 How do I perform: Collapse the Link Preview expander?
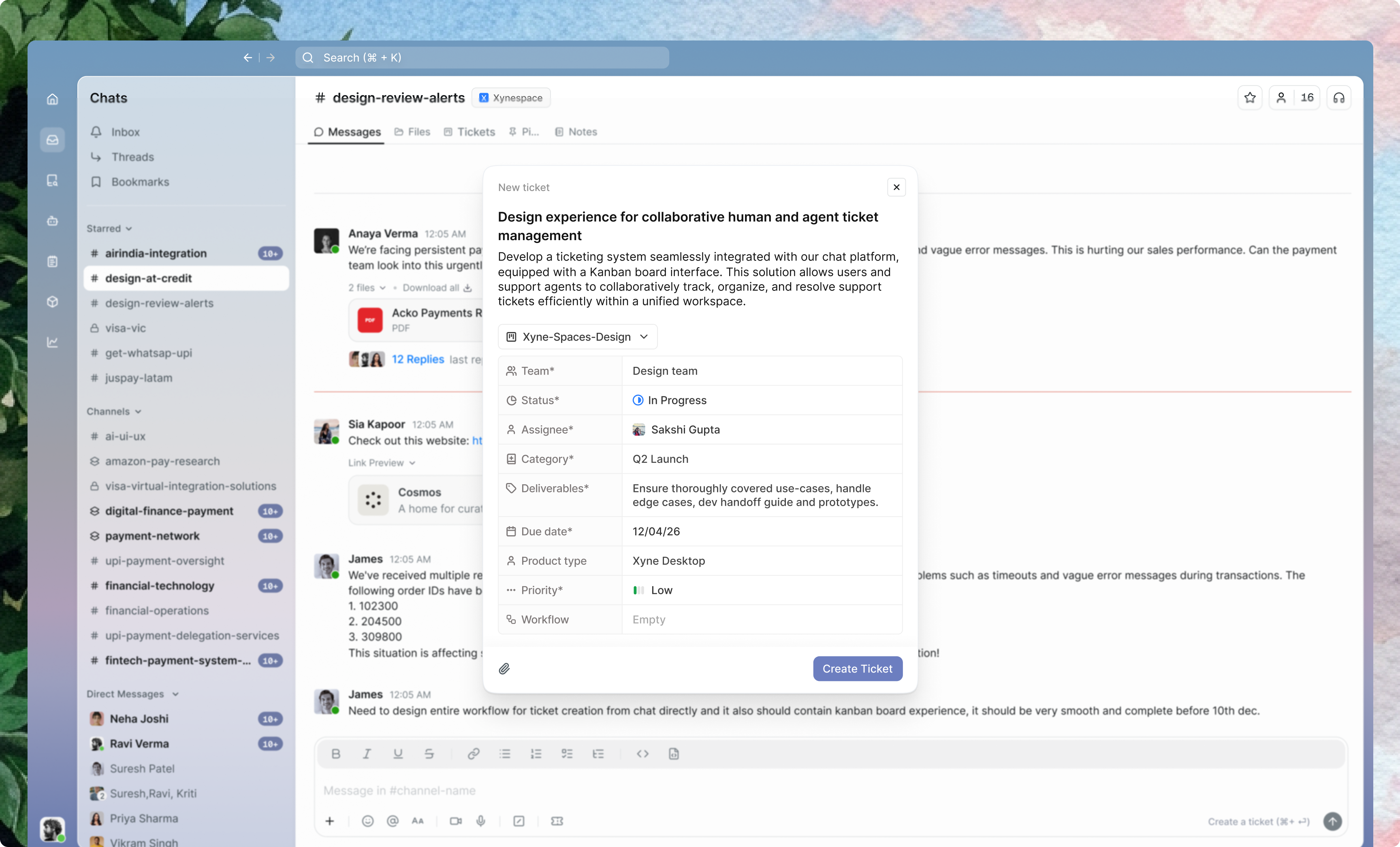(382, 463)
